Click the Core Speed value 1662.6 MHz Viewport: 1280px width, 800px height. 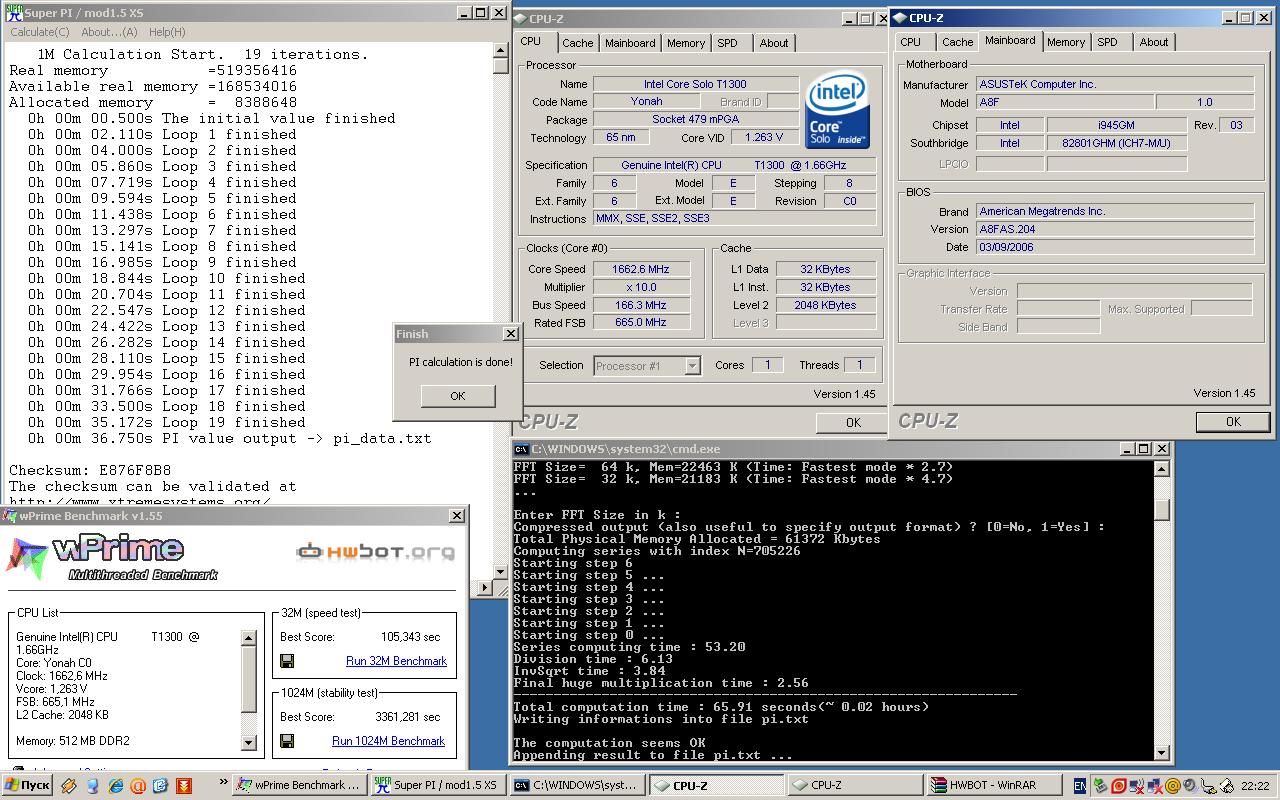pos(641,269)
